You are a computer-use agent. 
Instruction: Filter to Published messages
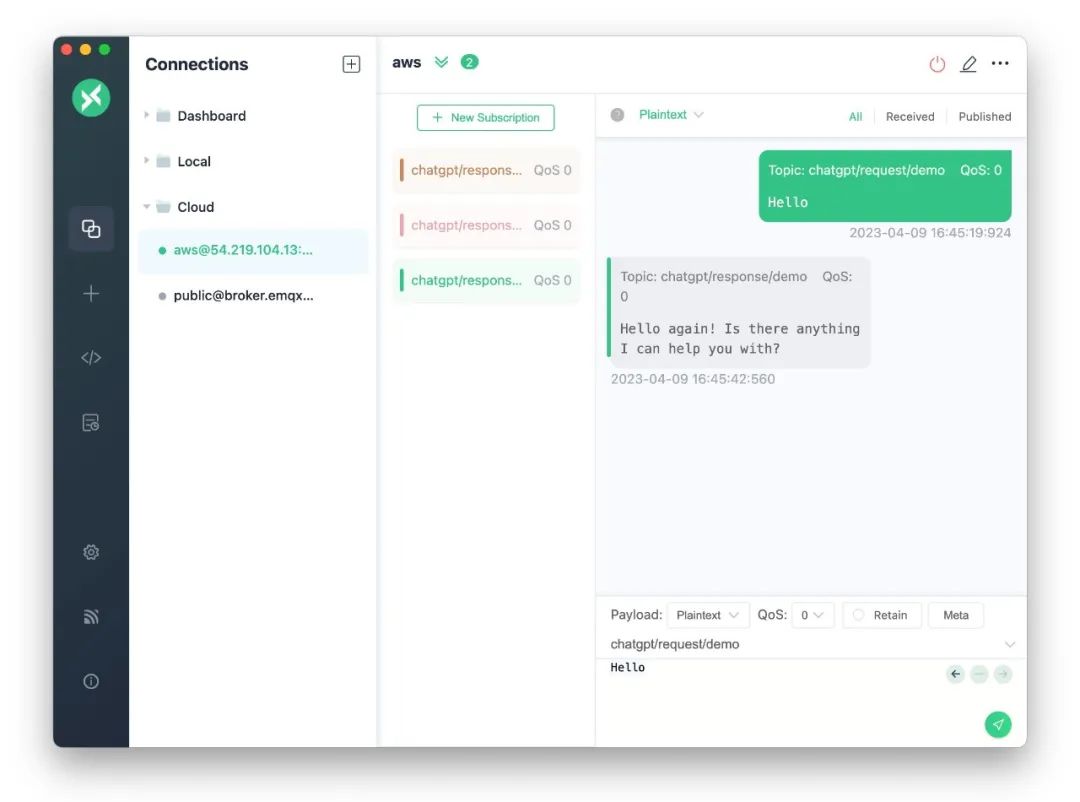click(x=985, y=116)
